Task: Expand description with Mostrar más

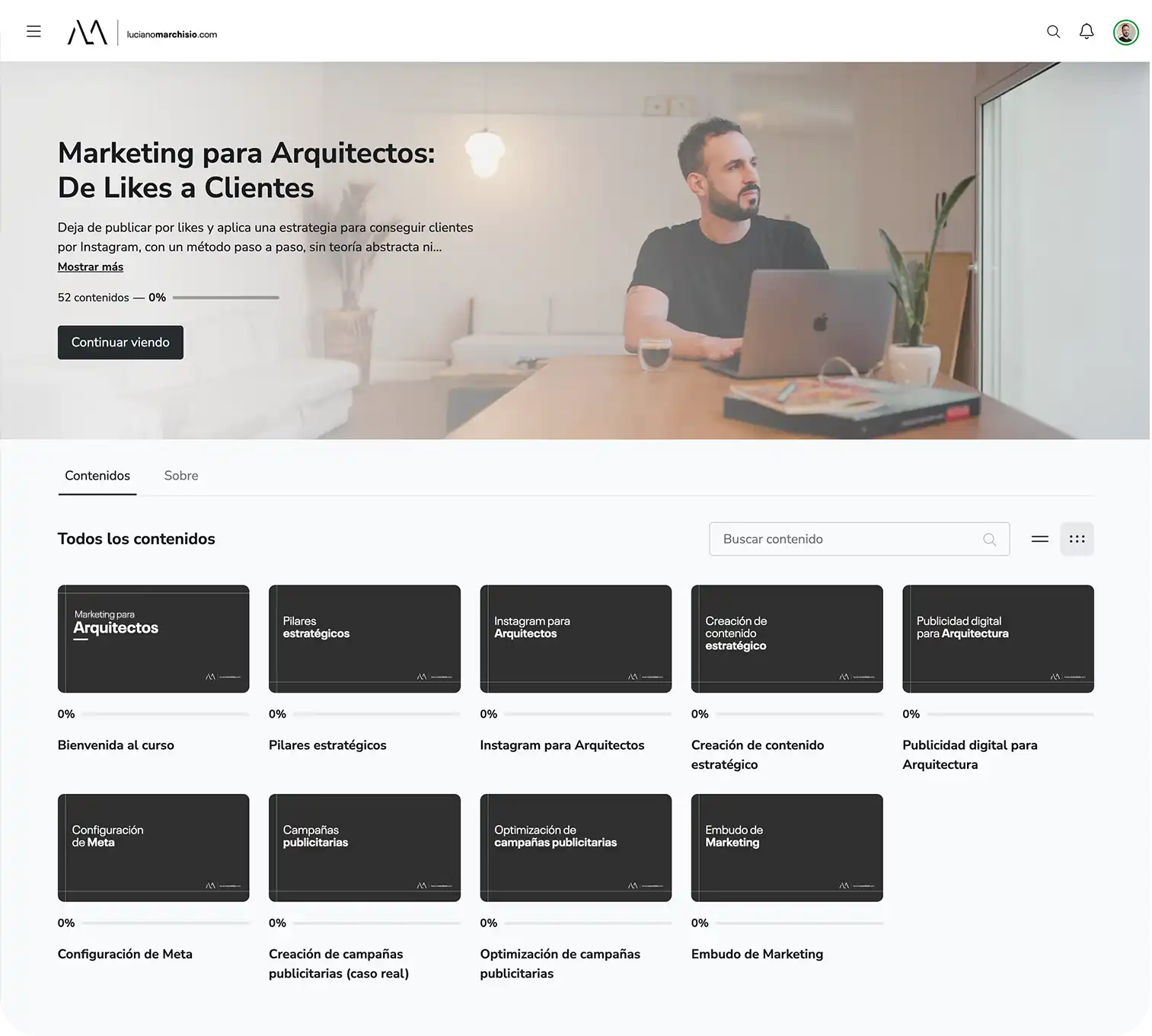Action: click(x=91, y=267)
